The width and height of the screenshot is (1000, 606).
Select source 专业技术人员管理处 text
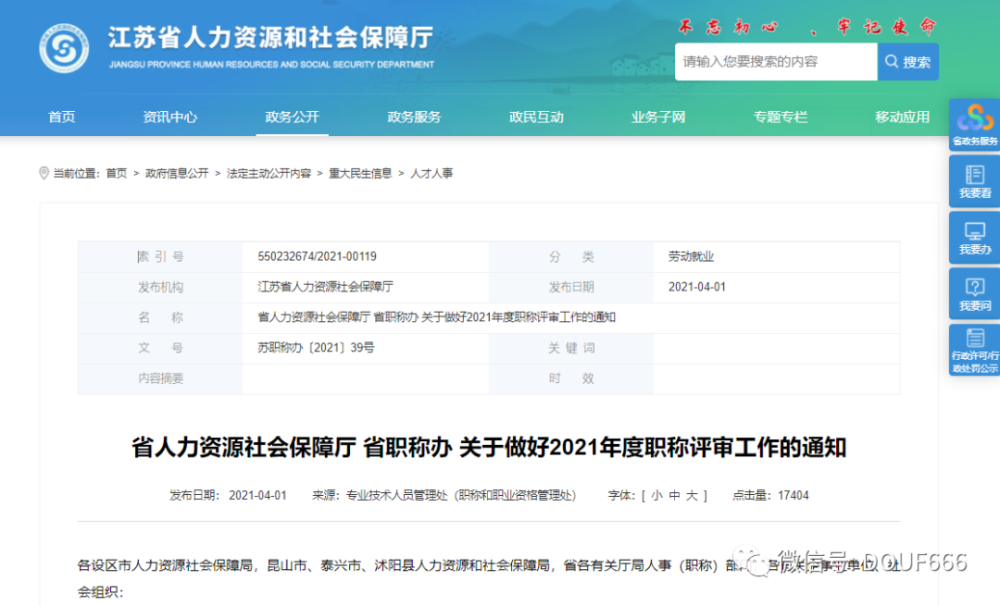coord(397,495)
